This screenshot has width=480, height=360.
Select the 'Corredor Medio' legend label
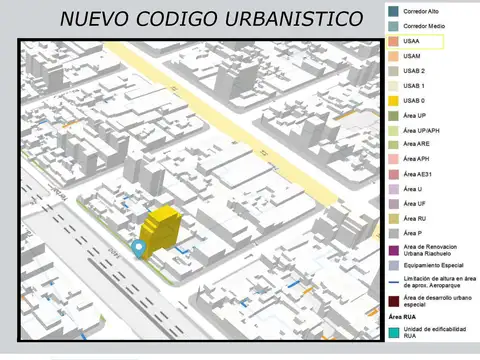pos(424,26)
